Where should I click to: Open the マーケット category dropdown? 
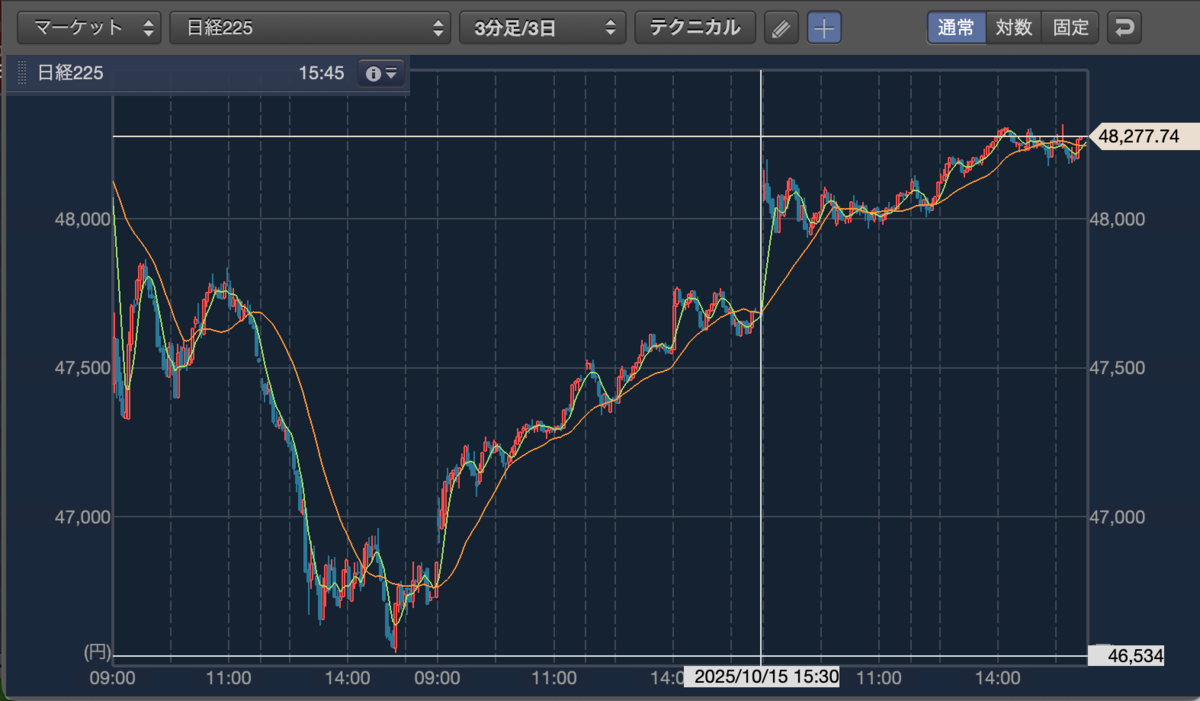[90, 28]
